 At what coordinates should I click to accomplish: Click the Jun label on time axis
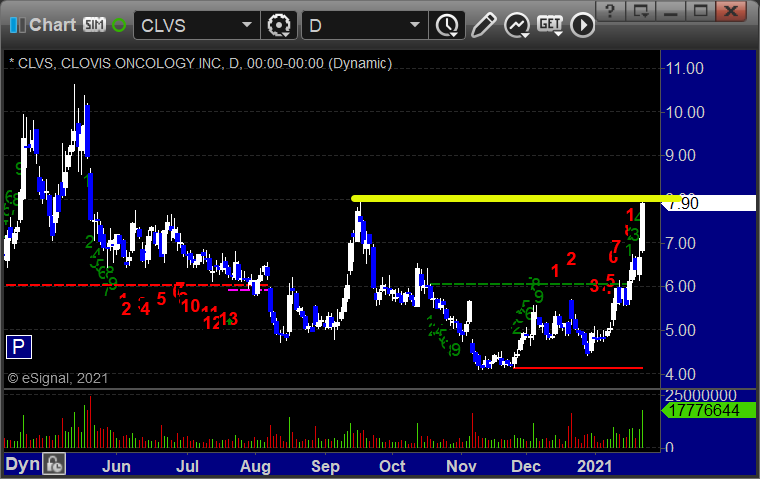116,466
